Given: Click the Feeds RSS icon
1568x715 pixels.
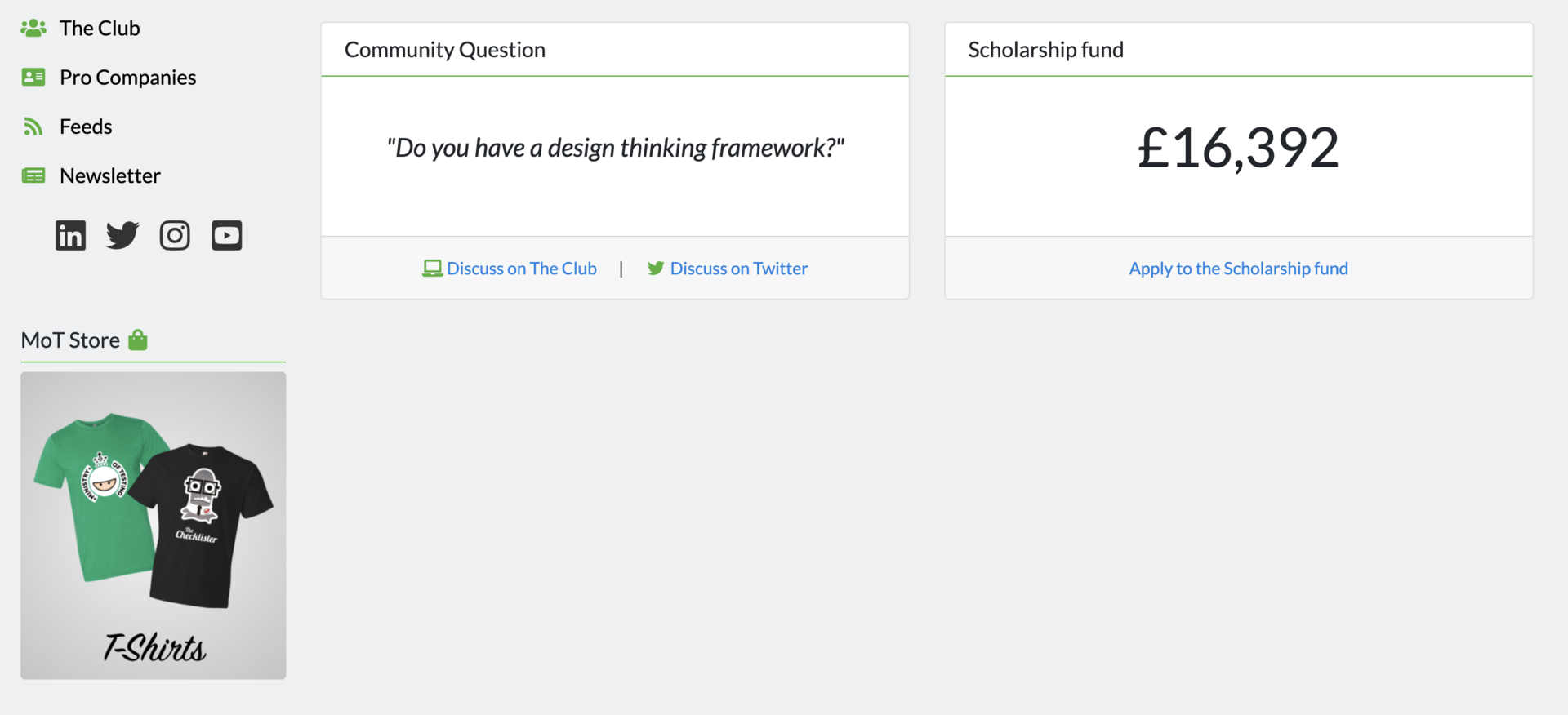Looking at the screenshot, I should point(33,127).
